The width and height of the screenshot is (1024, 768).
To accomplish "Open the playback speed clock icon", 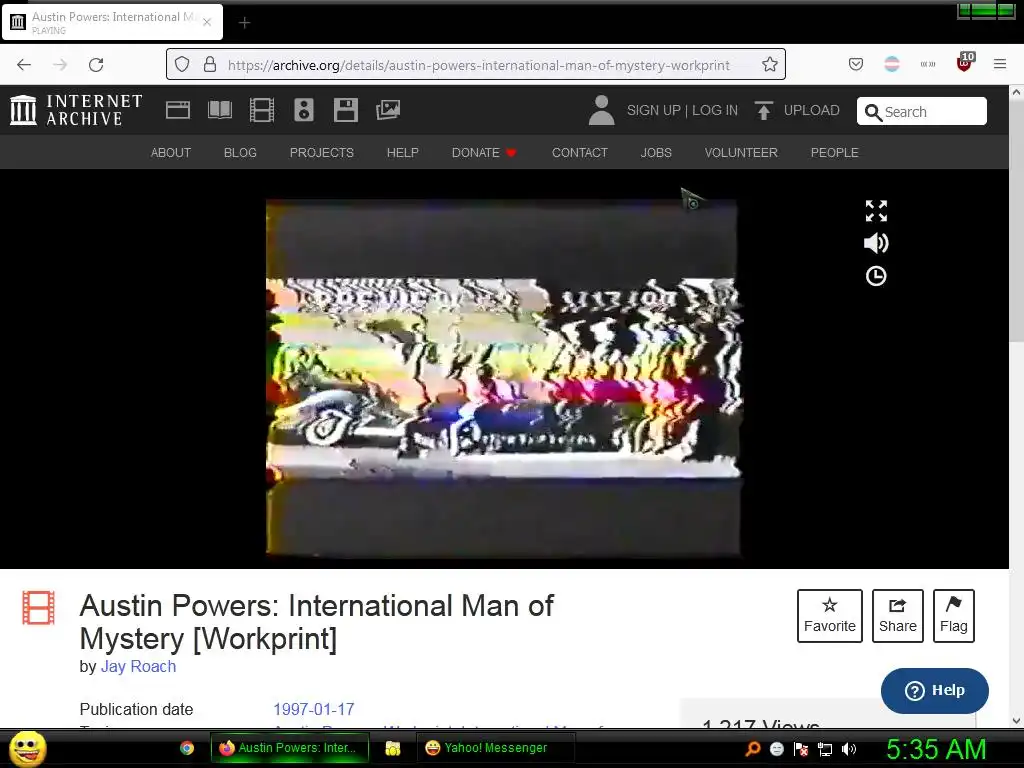I will click(876, 276).
